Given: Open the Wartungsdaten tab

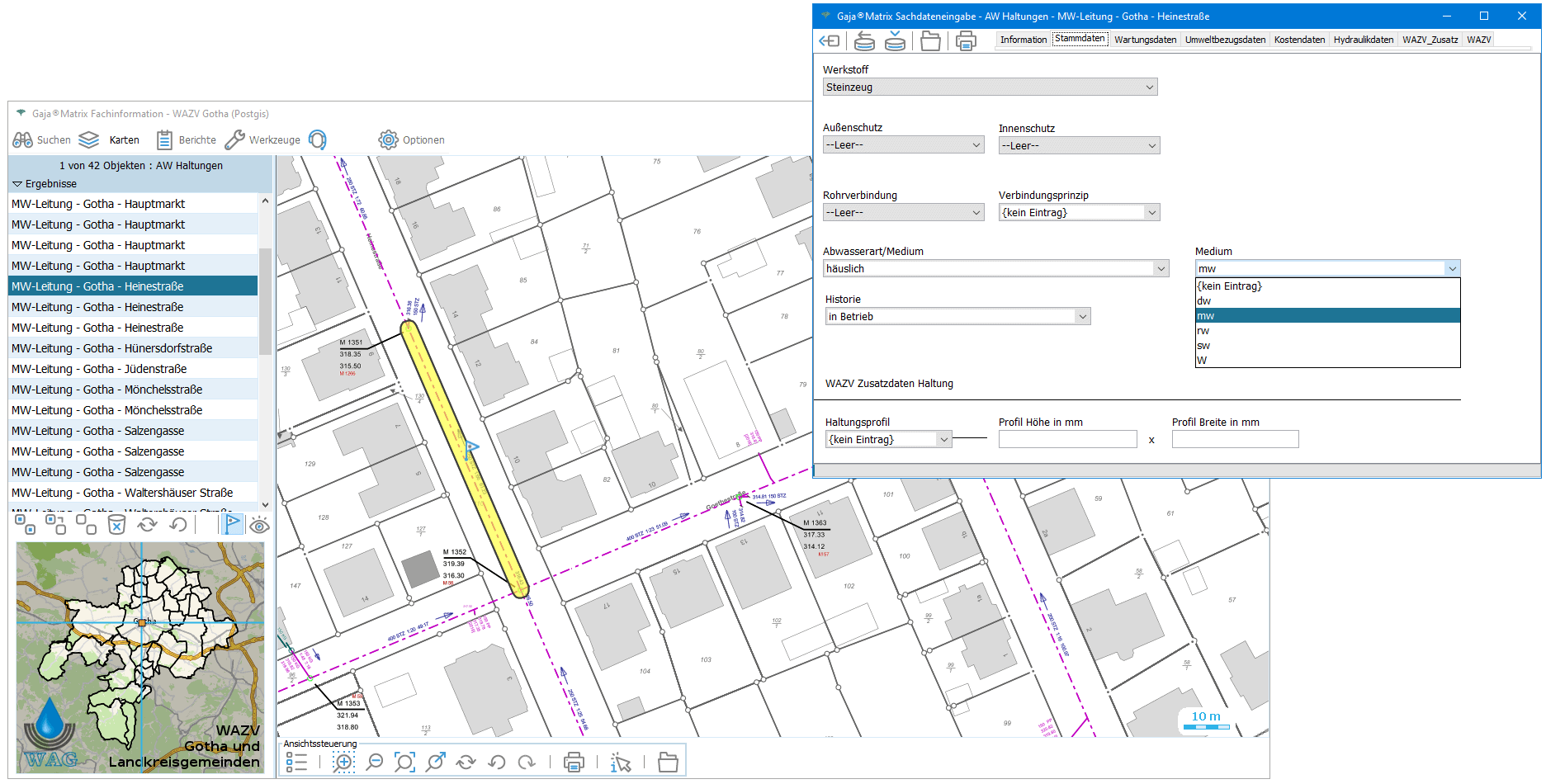Looking at the screenshot, I should tap(1145, 40).
